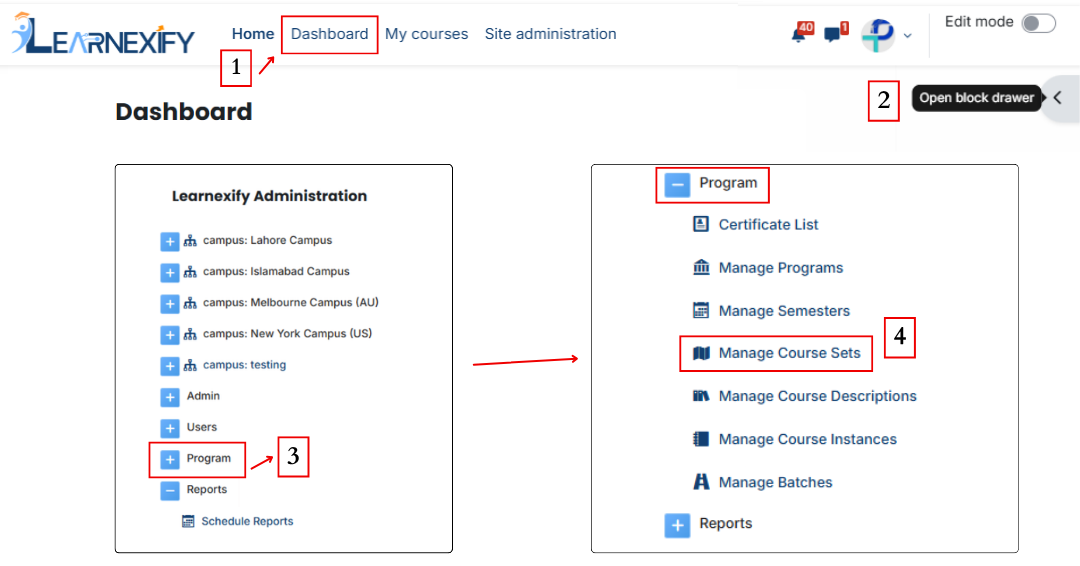This screenshot has width=1080, height=566.
Task: Go to the Home menu
Action: click(x=253, y=34)
